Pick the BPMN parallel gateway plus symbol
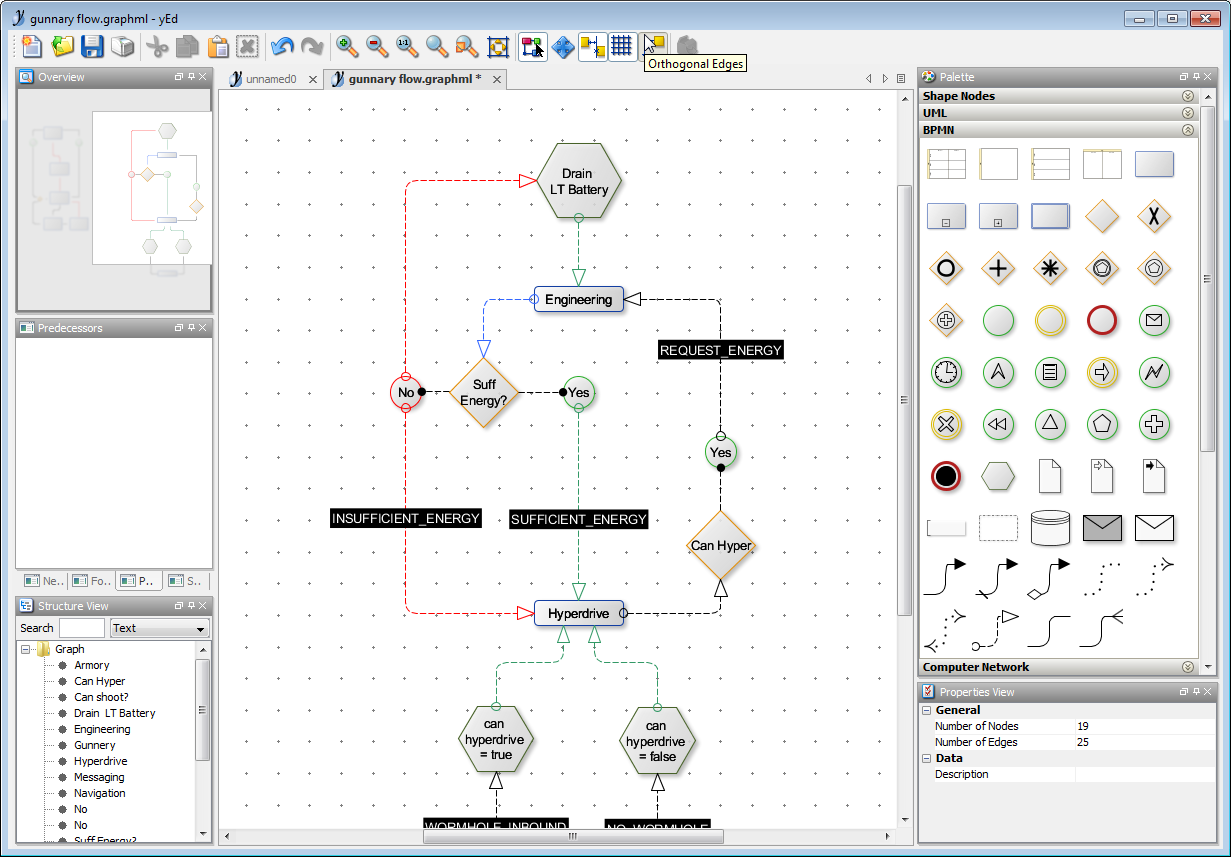The image size is (1231, 857). point(998,268)
